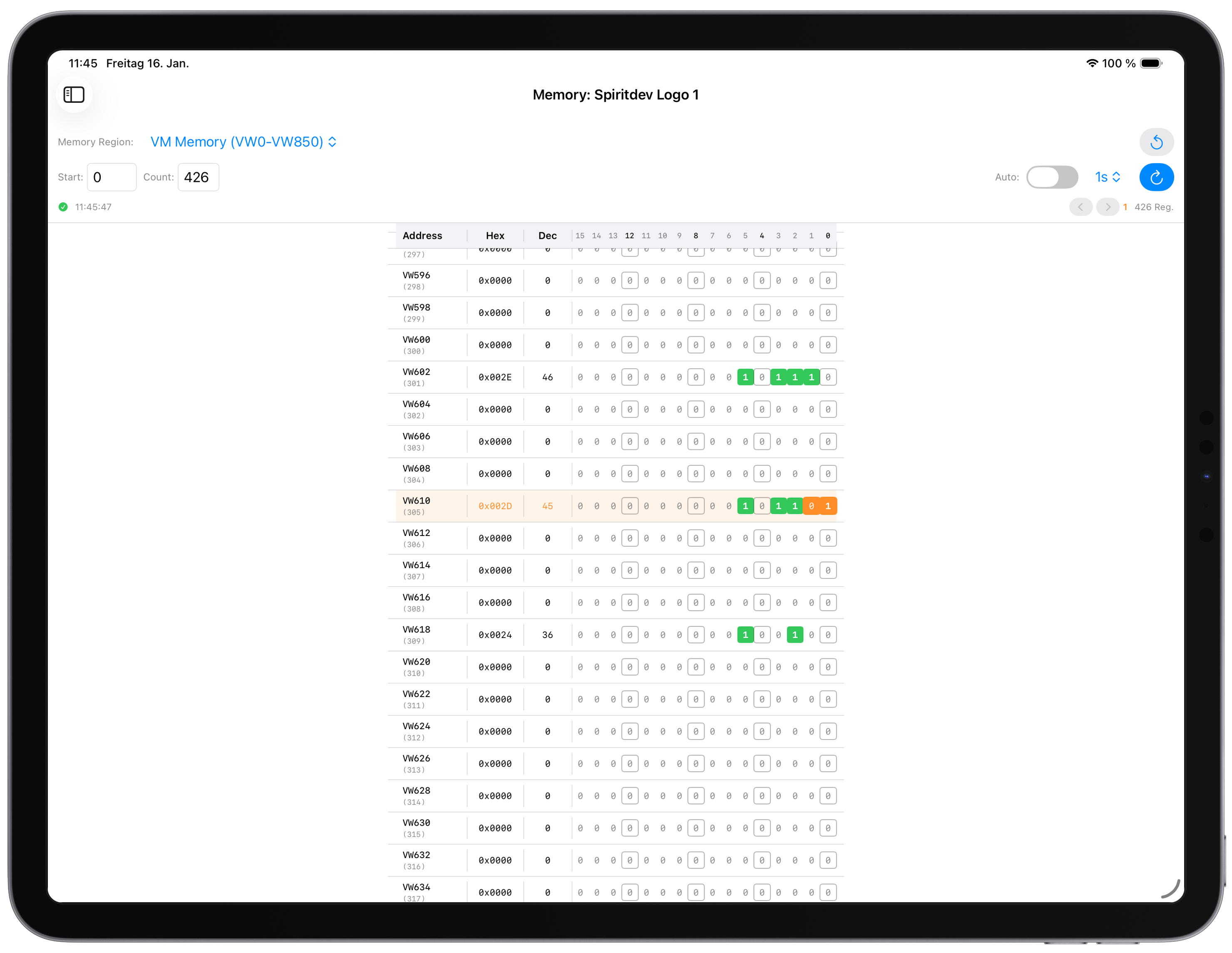Click the Address column header

click(422, 236)
